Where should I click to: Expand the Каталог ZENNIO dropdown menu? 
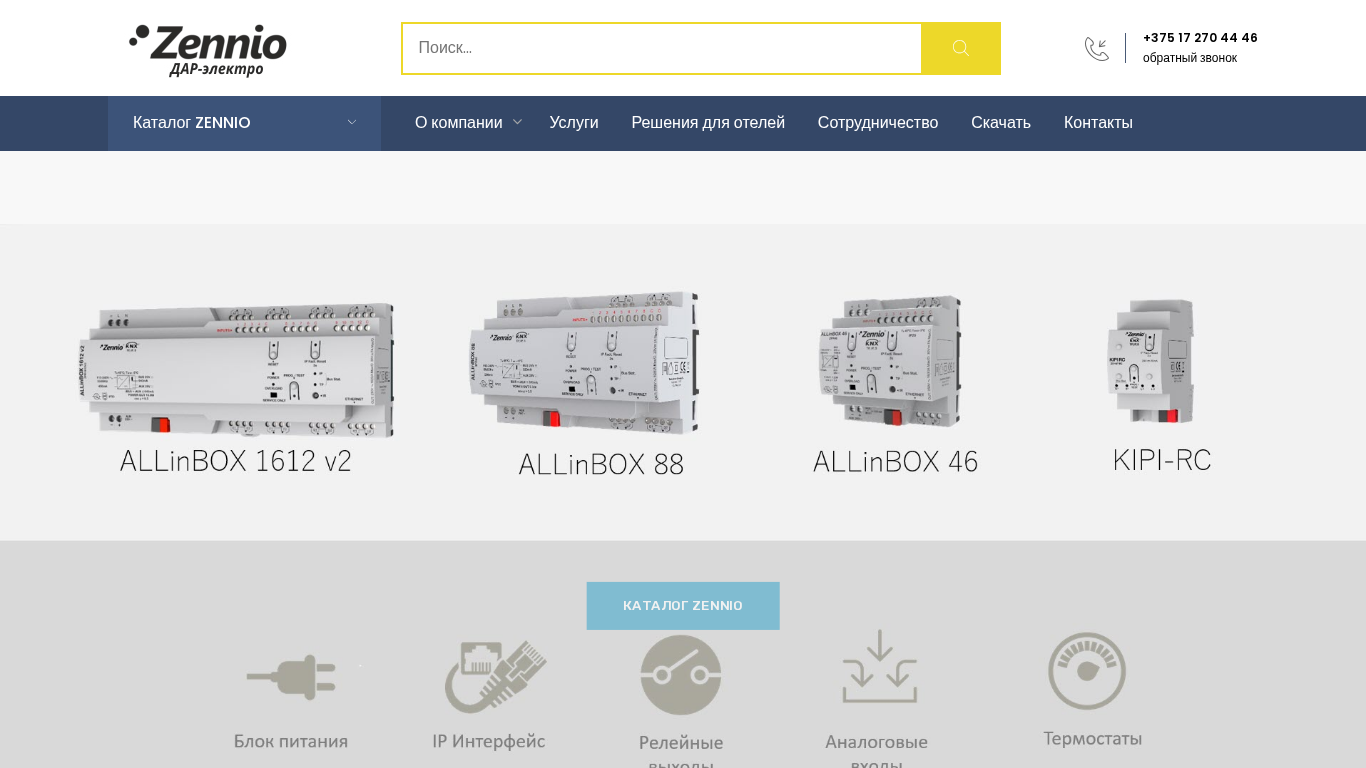(244, 123)
